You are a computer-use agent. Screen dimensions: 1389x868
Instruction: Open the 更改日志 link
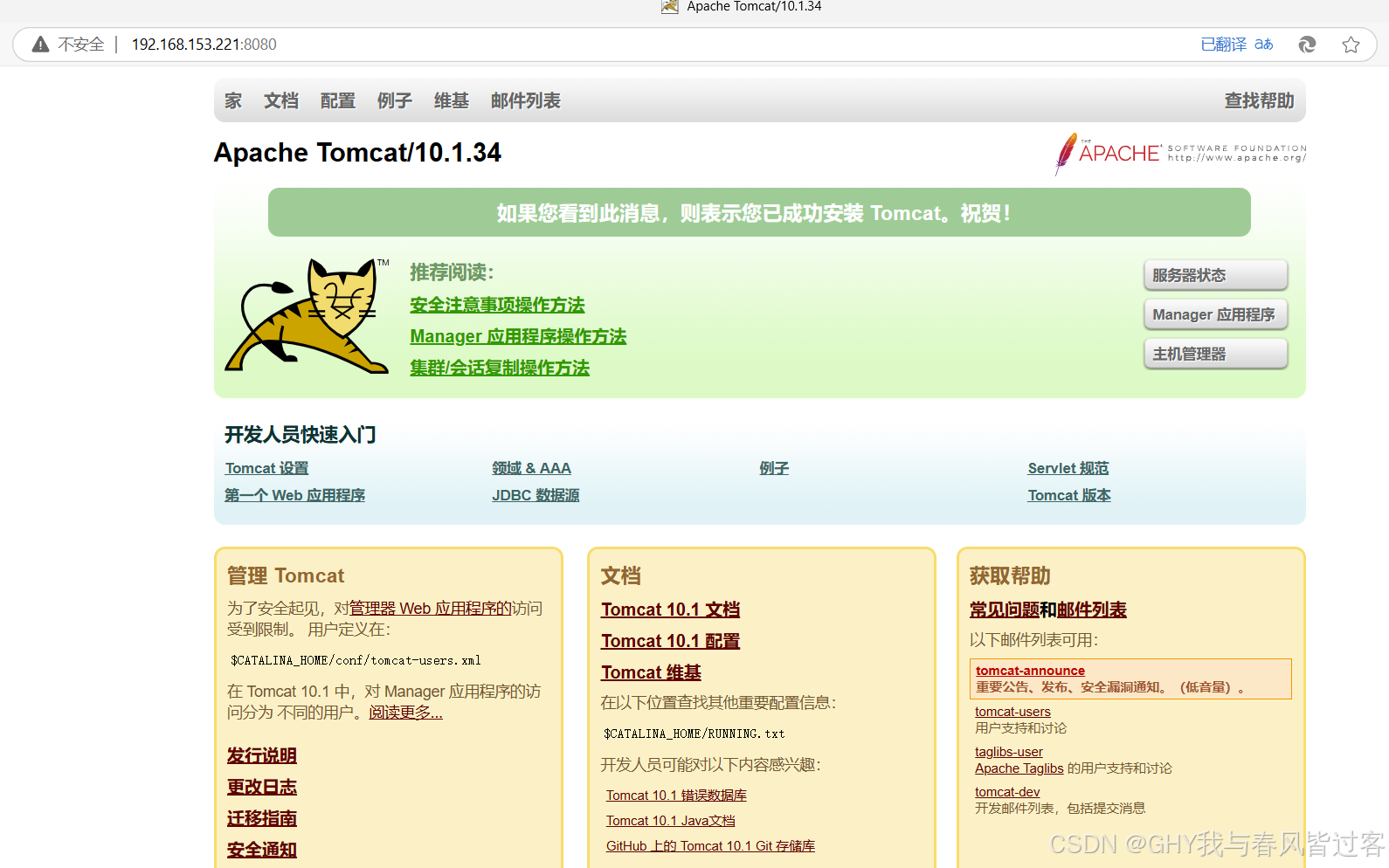(x=262, y=787)
